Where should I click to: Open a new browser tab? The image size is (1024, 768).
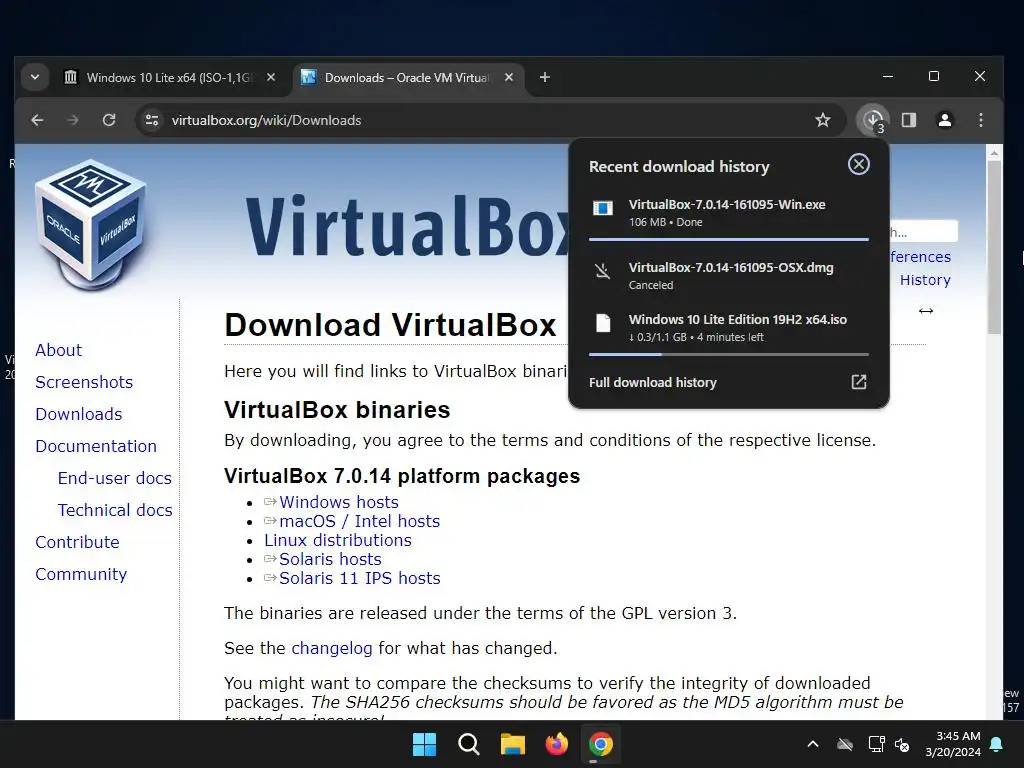coord(545,77)
